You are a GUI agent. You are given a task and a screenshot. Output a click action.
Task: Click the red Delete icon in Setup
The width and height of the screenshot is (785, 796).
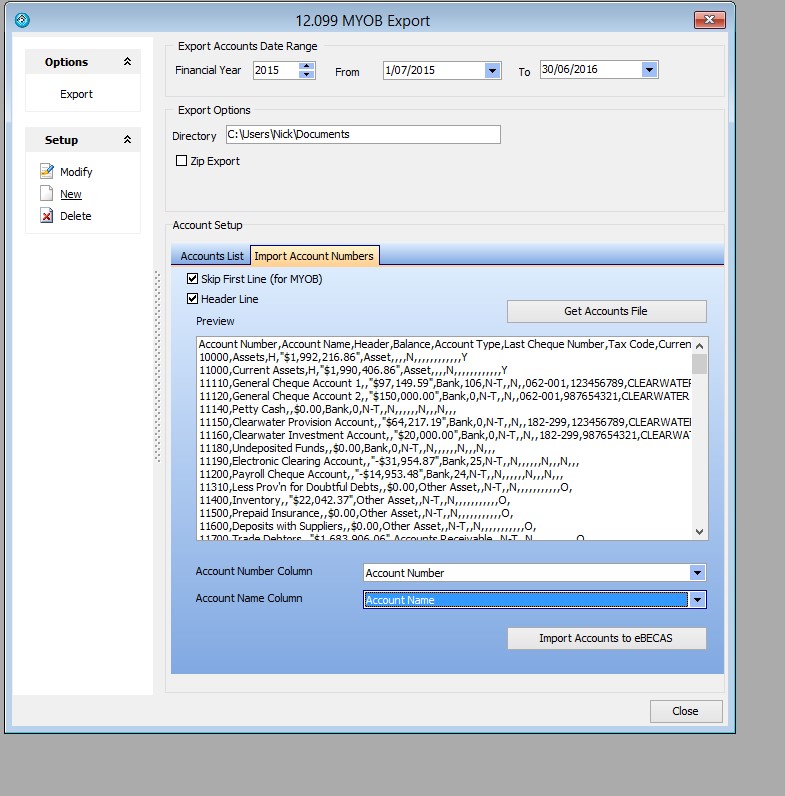click(46, 216)
